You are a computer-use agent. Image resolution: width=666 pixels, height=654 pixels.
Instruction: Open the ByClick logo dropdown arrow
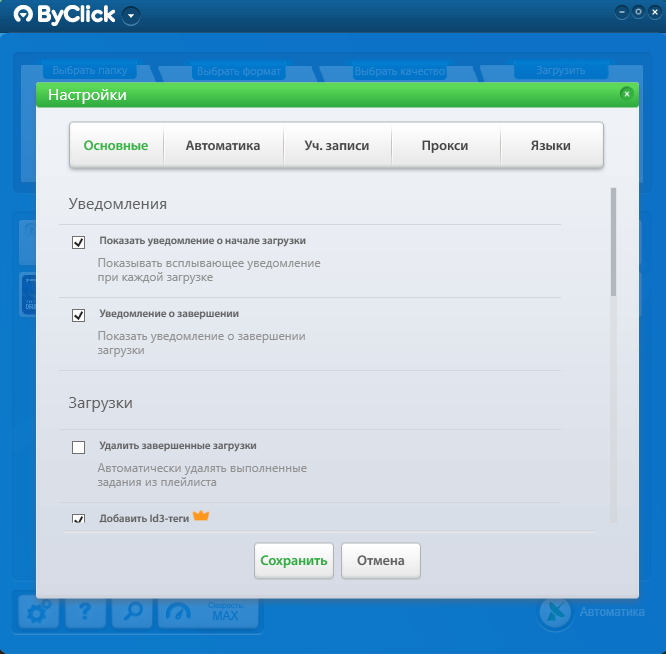coord(131,16)
